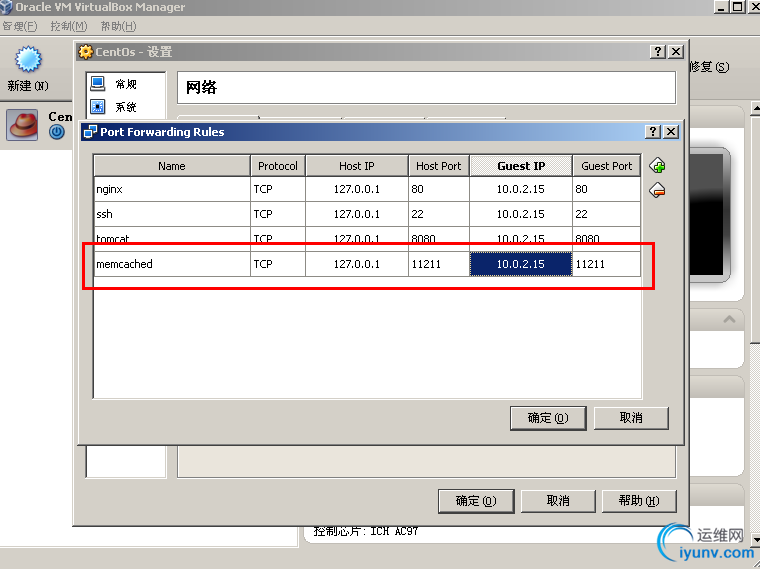Screen dimensions: 760x569
Task: Click Guest Port 80 in nginx row
Action: click(607, 189)
